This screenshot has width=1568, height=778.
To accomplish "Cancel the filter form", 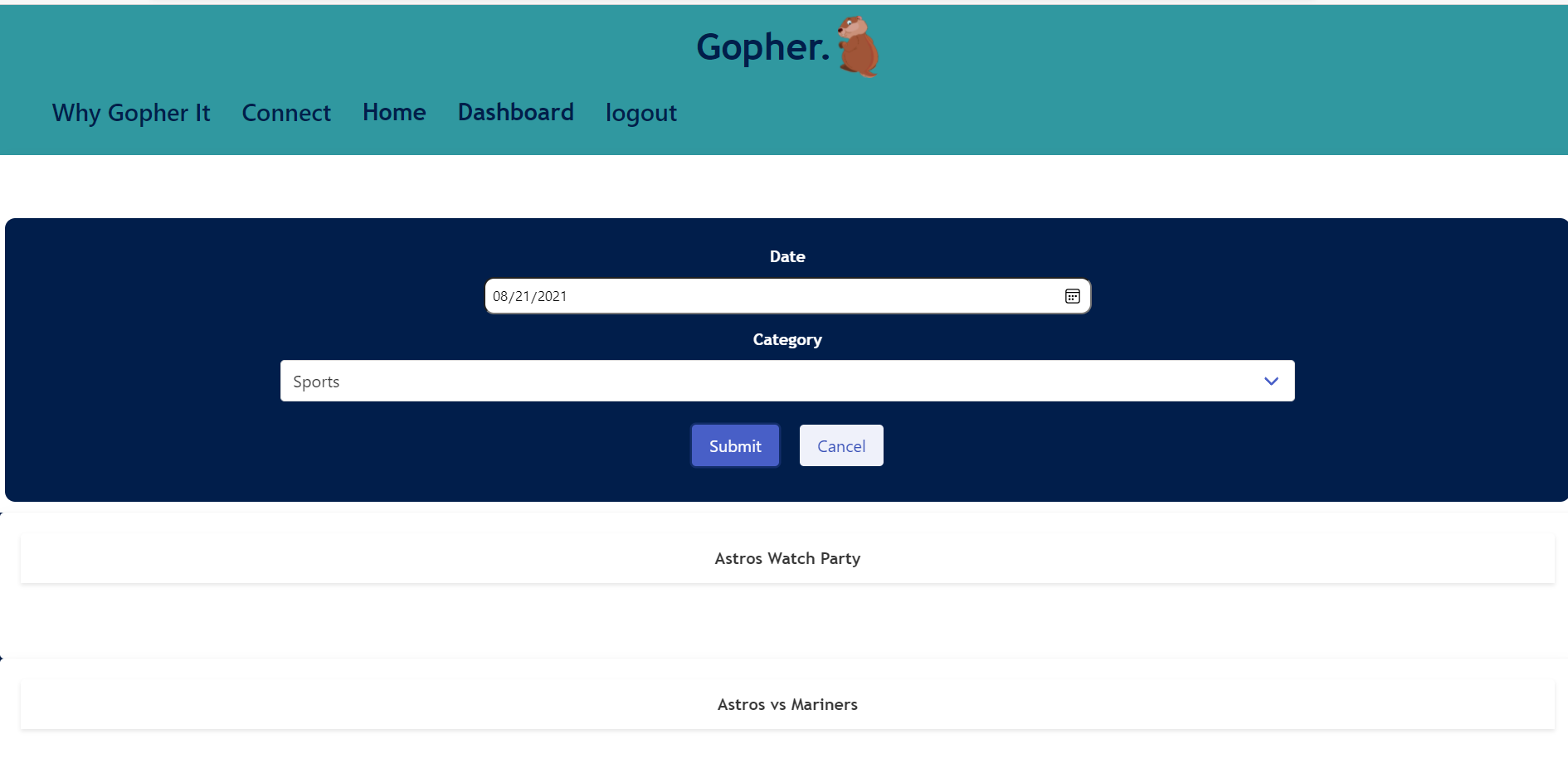I will point(841,445).
